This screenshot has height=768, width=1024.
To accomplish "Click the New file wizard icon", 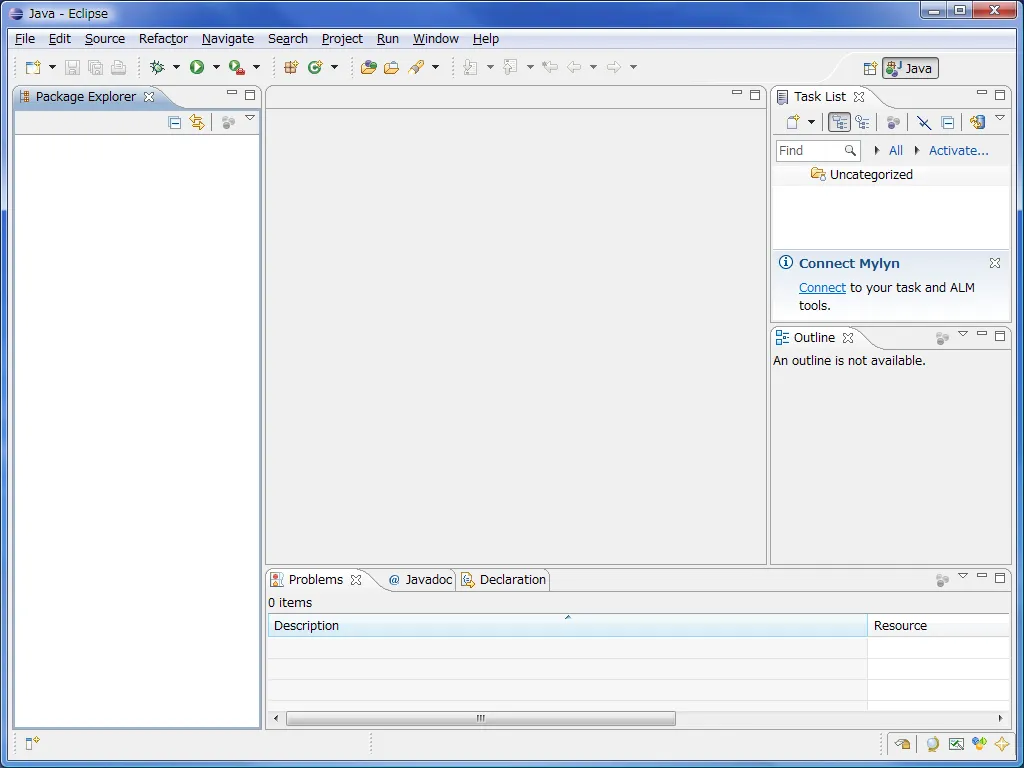I will tap(33, 67).
